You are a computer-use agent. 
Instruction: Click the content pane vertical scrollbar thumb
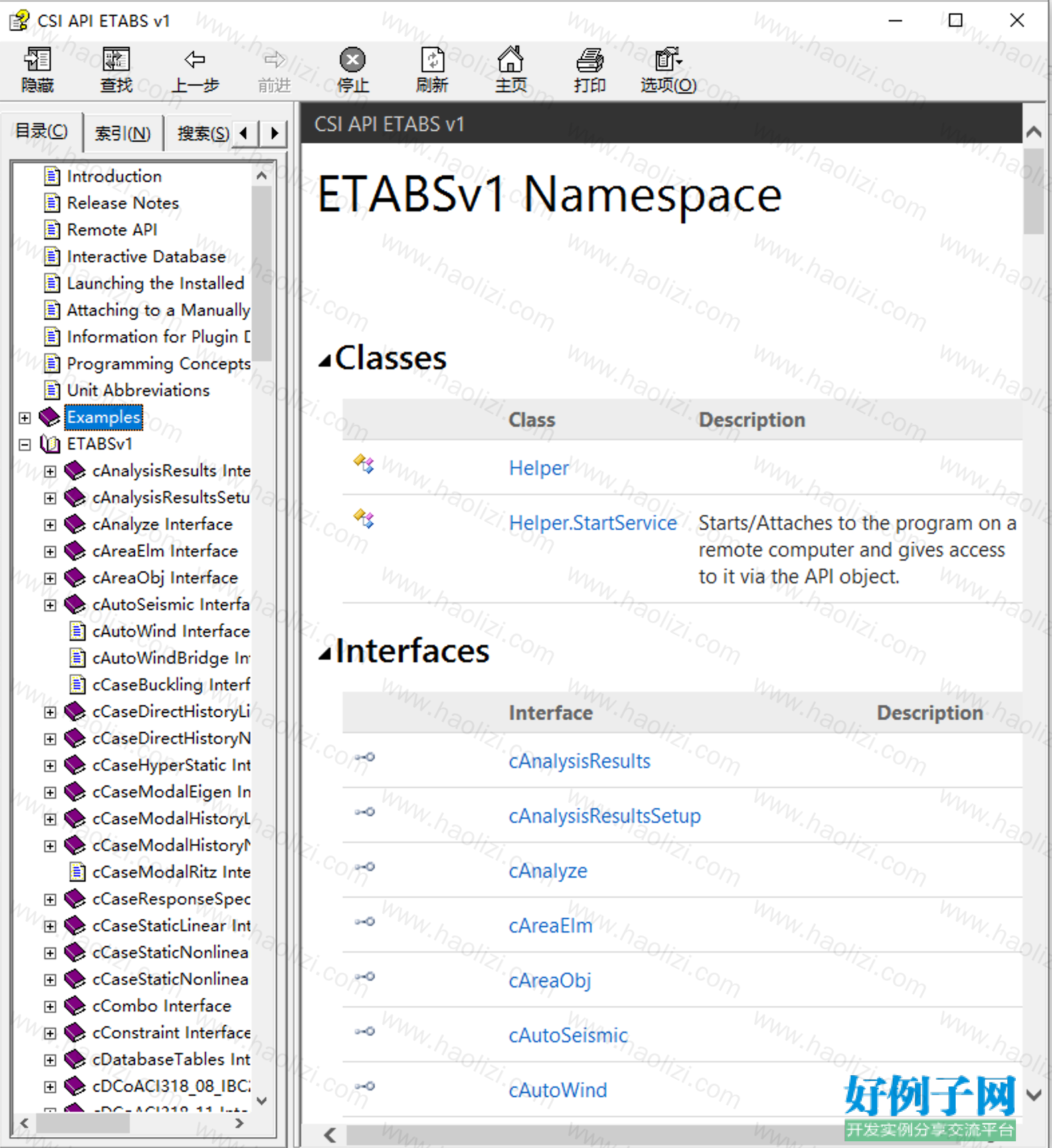1034,191
